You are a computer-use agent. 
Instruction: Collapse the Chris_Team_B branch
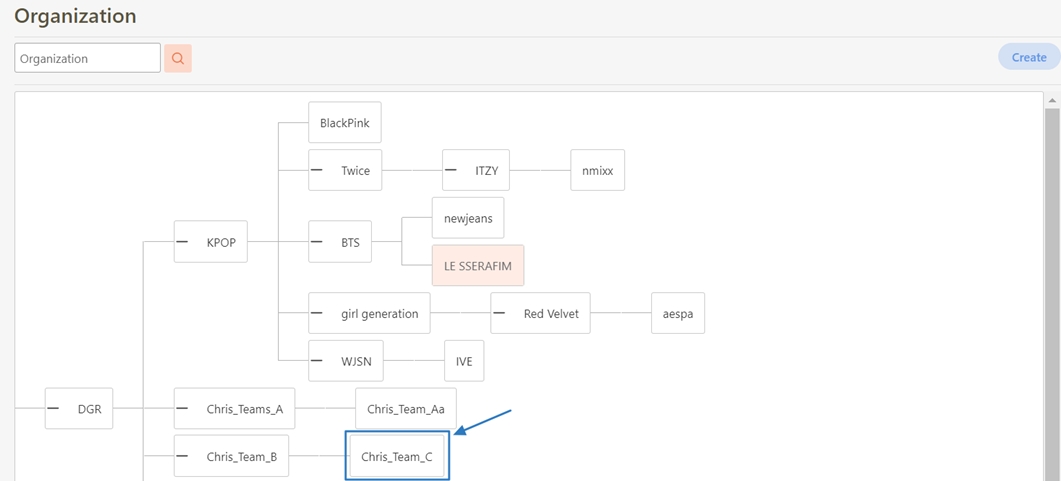182,456
